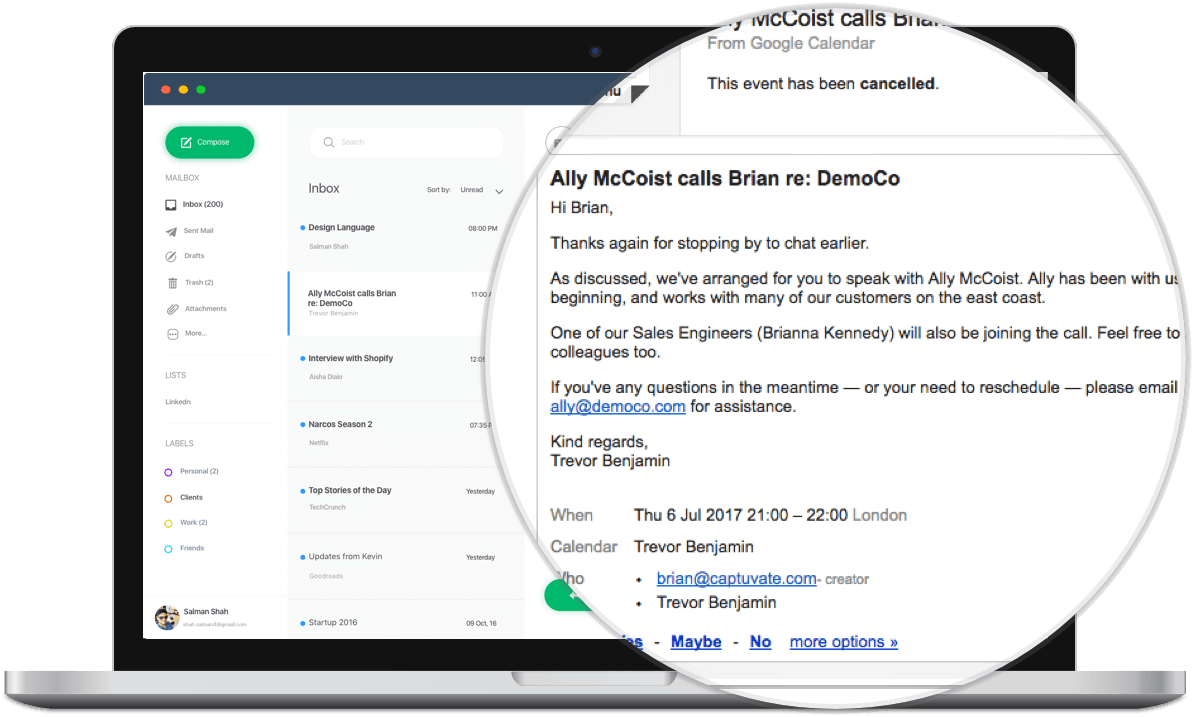Image resolution: width=1194 pixels, height=717 pixels.
Task: Open the Friends label
Action: 192,549
